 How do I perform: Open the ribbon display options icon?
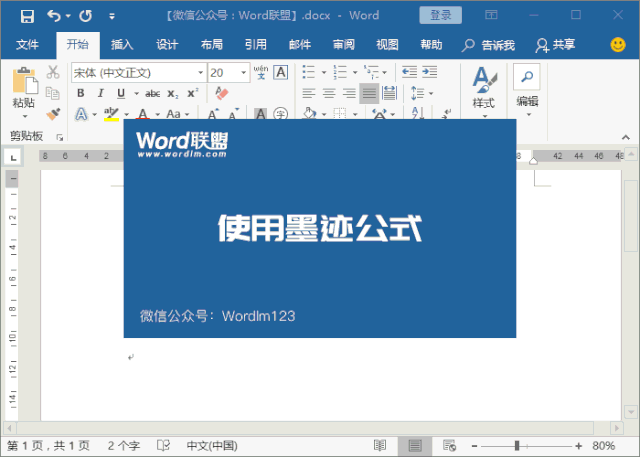point(491,15)
